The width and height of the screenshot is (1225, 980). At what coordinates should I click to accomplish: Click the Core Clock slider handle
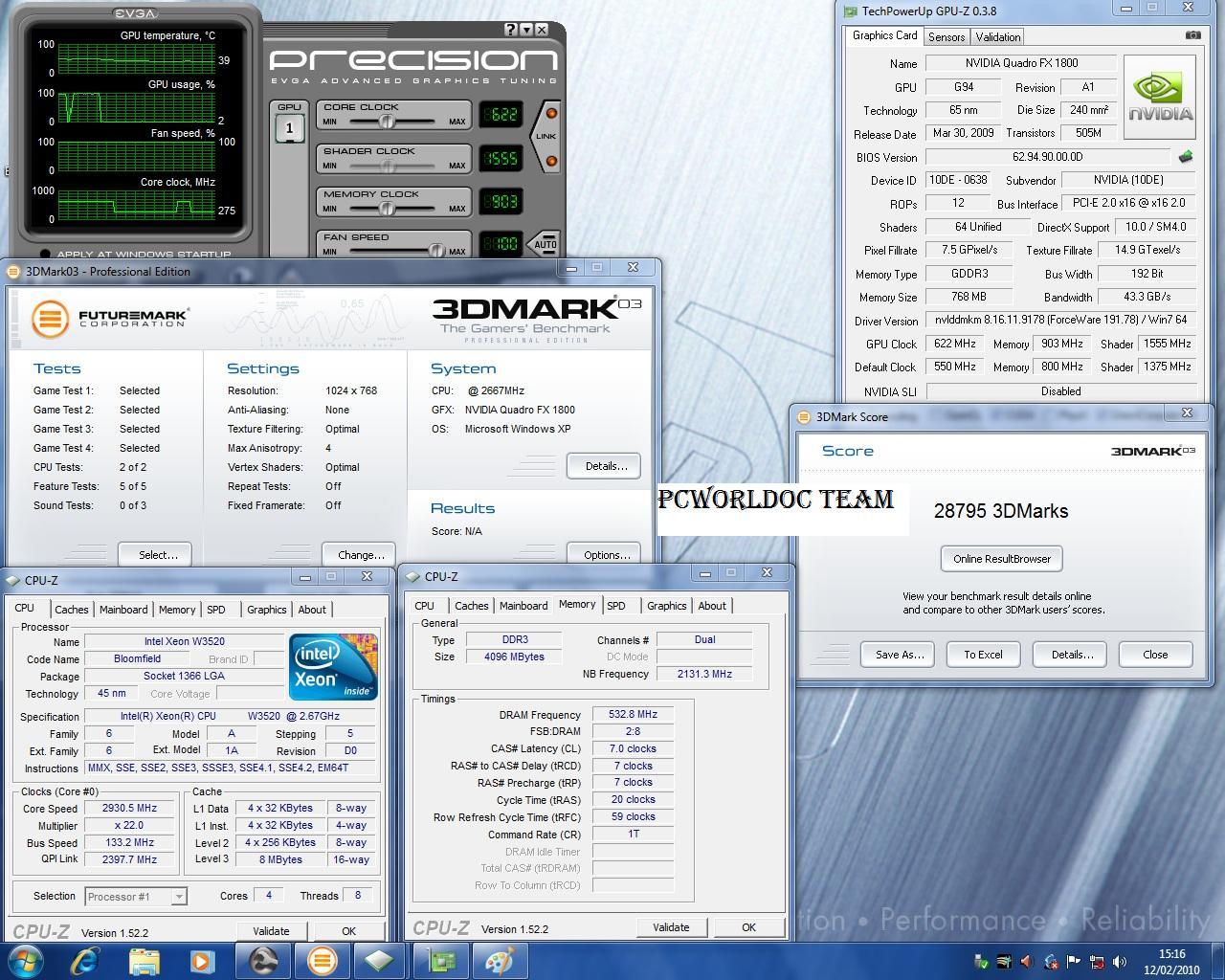387,122
